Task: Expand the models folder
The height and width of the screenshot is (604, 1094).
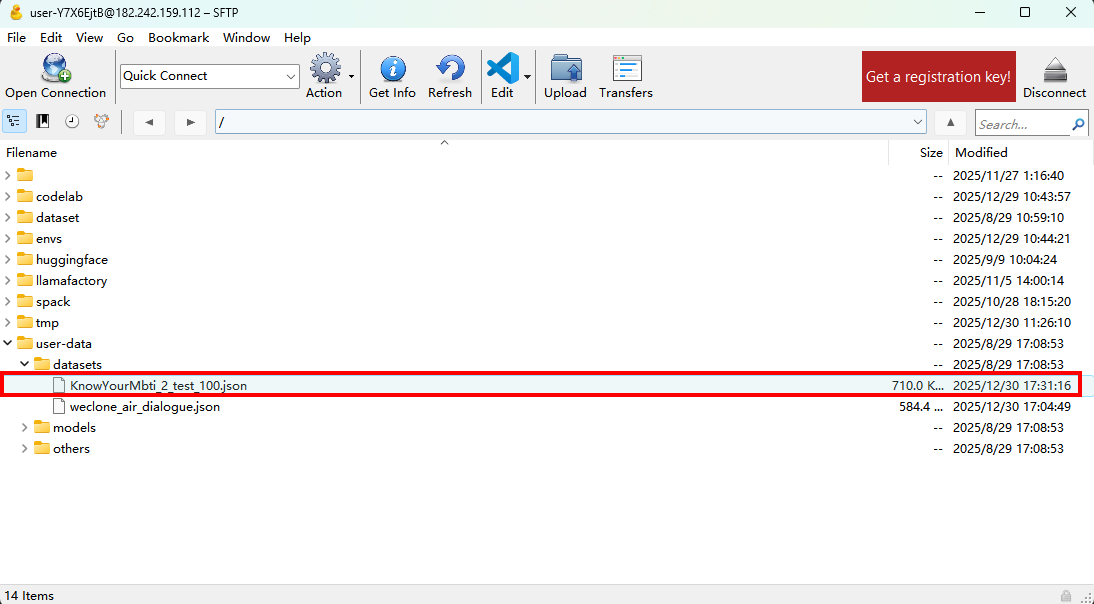Action: click(x=26, y=428)
